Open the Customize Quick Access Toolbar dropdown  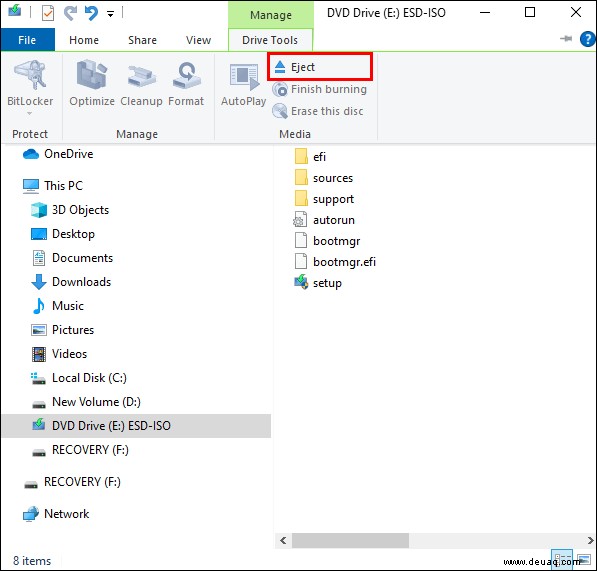(110, 14)
